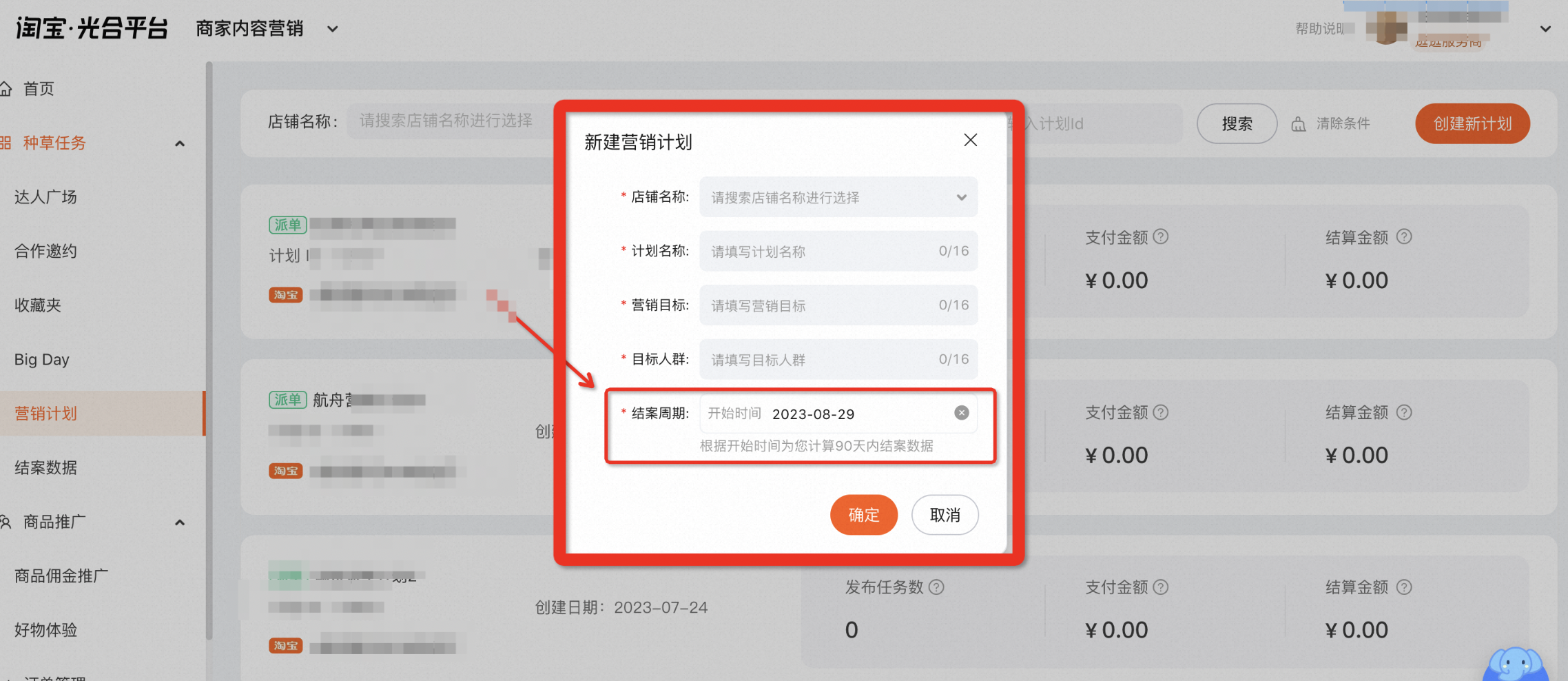Click the help icon next to second 结算金额
The image size is (1568, 681).
coord(1404,412)
